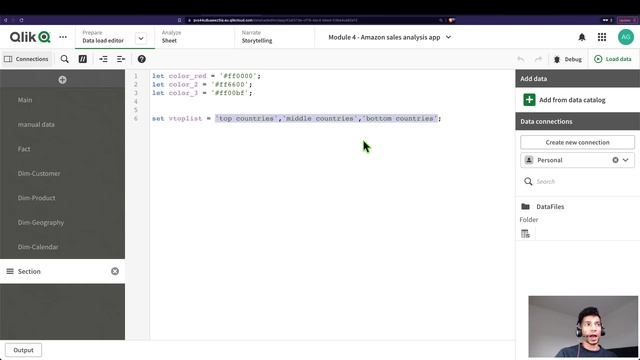Reload the page in the browser
640x360 pixels.
pyautogui.click(x=21, y=20)
